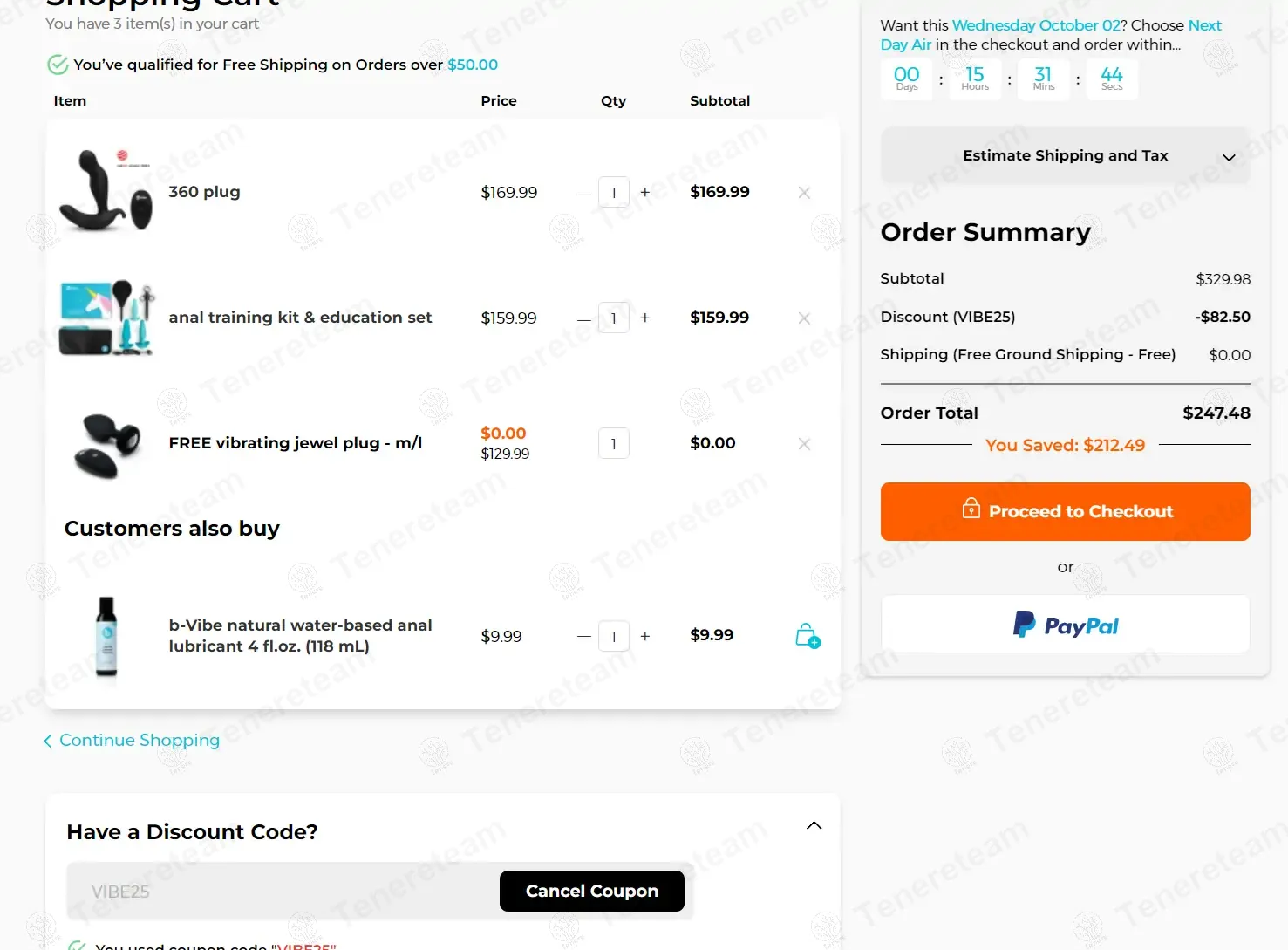
Task: Expand Estimate Shipping and Tax
Action: click(1065, 156)
